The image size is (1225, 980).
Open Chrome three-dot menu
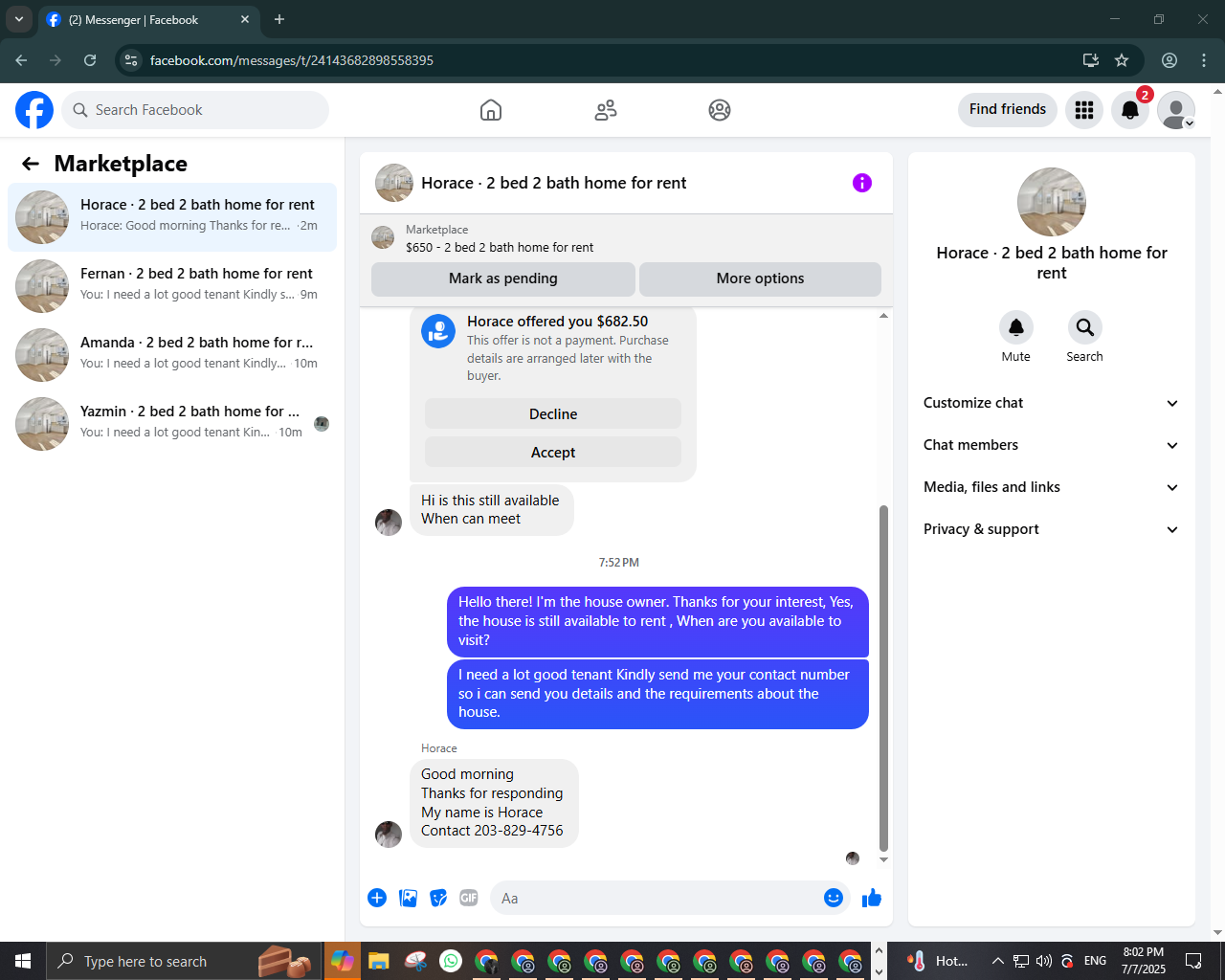[x=1204, y=60]
